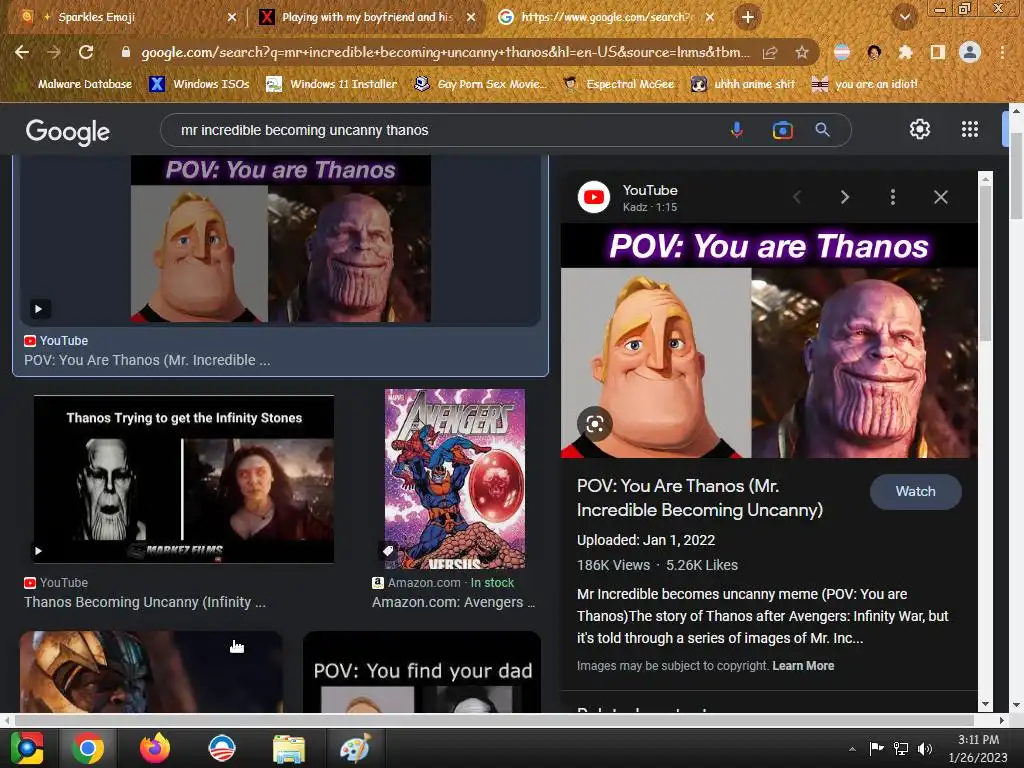Viewport: 1024px width, 768px height.
Task: Go back to previous page
Action: [x=22, y=52]
